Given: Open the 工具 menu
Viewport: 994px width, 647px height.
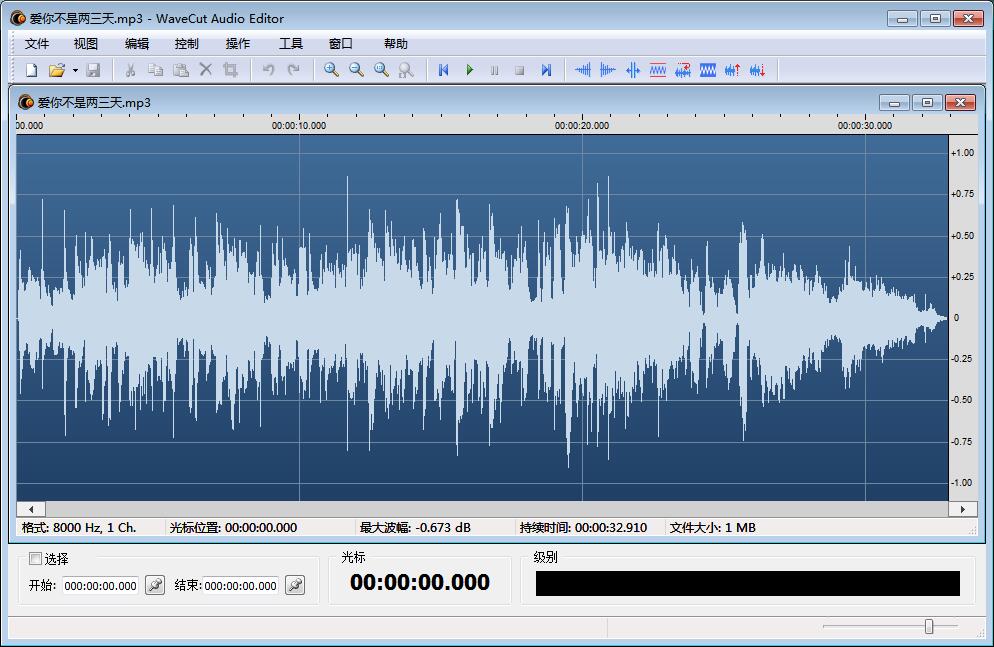Looking at the screenshot, I should 290,44.
